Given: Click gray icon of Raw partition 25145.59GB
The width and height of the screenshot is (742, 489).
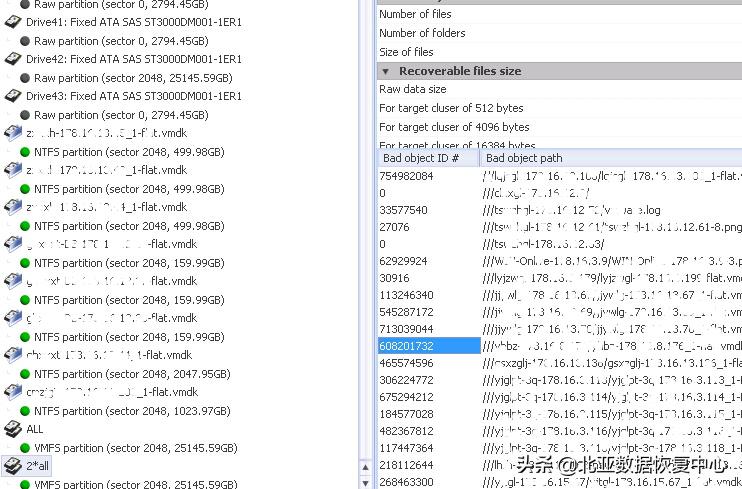Looking at the screenshot, I should (x=25, y=78).
